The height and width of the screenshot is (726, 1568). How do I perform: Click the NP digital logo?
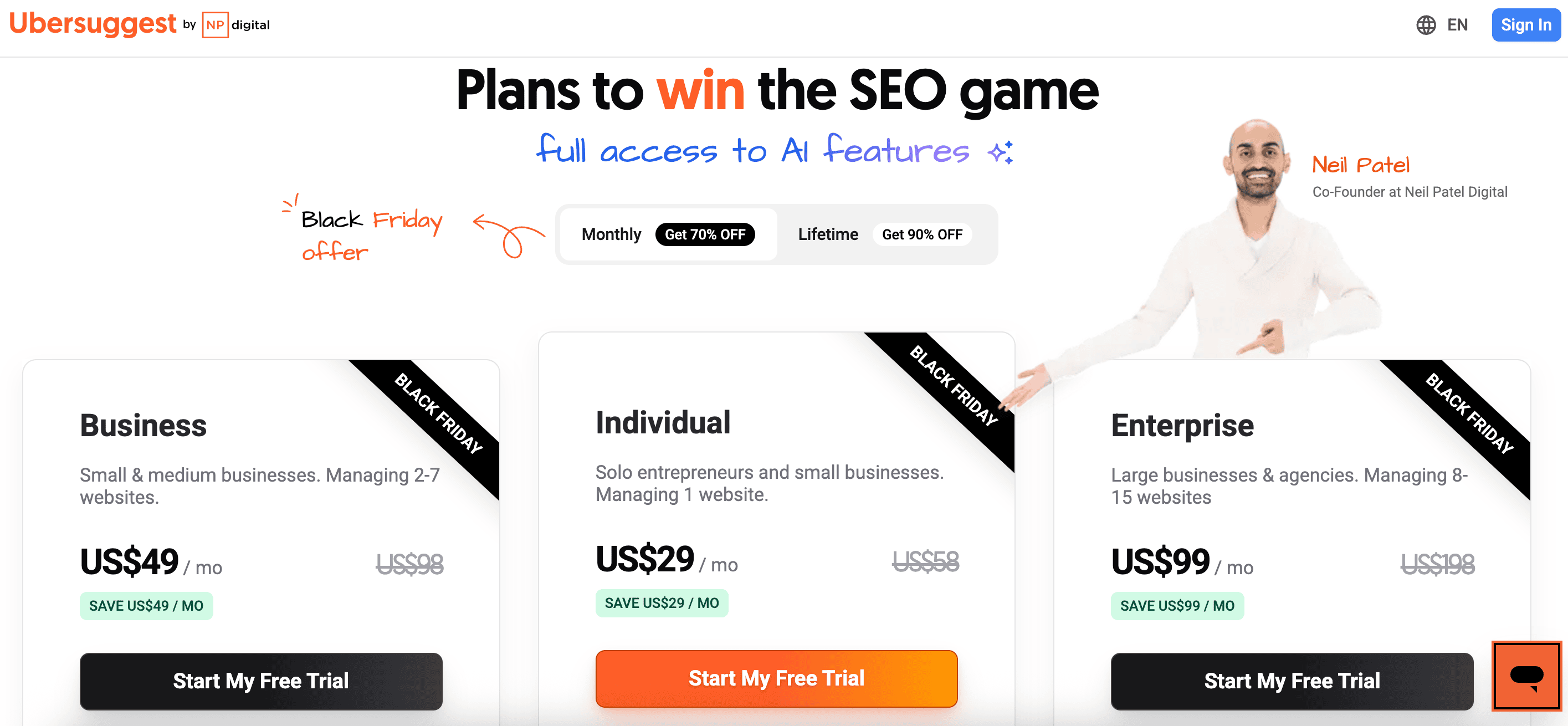click(x=234, y=25)
